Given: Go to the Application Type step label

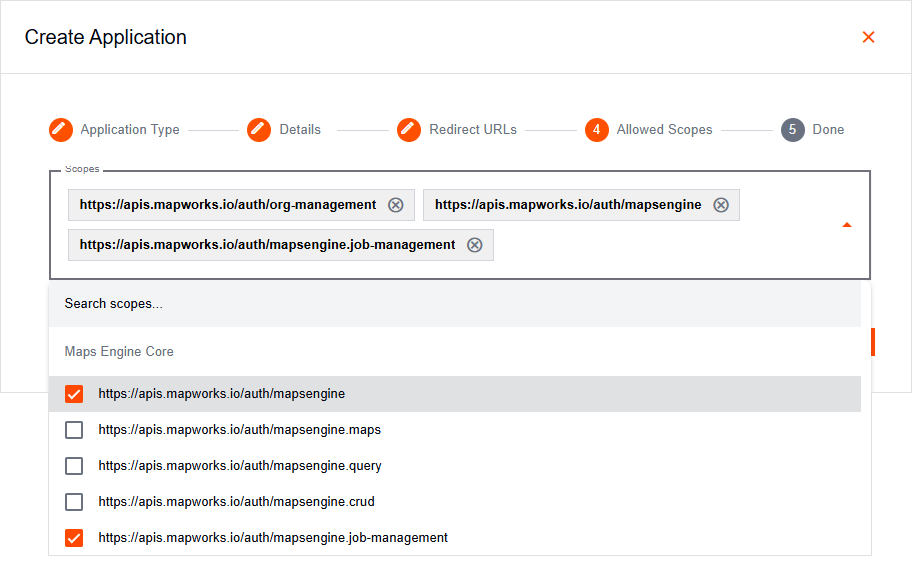Looking at the screenshot, I should tap(130, 130).
